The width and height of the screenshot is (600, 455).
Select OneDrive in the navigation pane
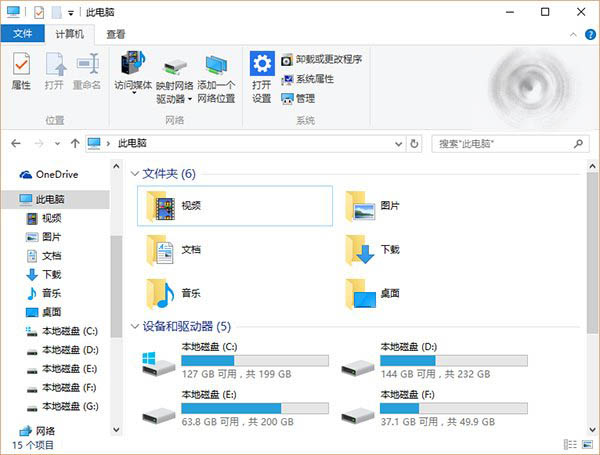49,174
